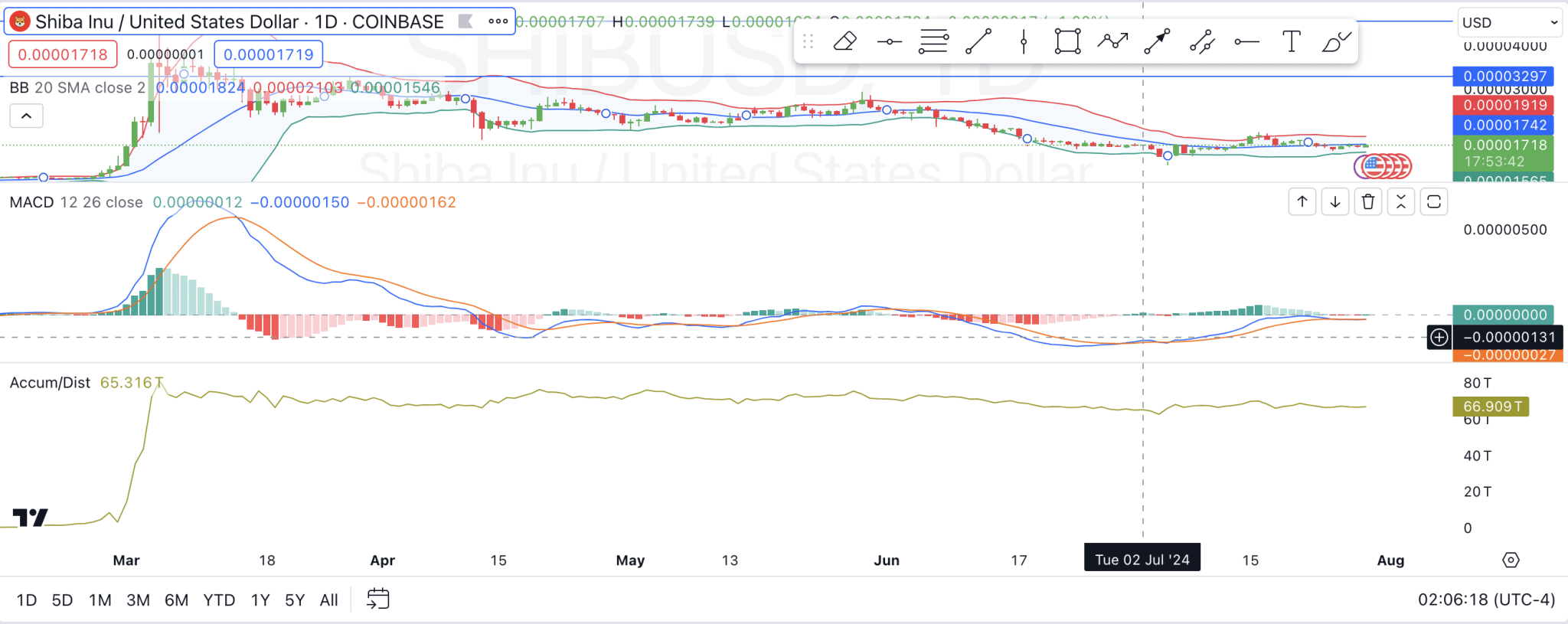Open the Go to date calendar
The width and height of the screenshot is (1568, 624).
point(378,599)
